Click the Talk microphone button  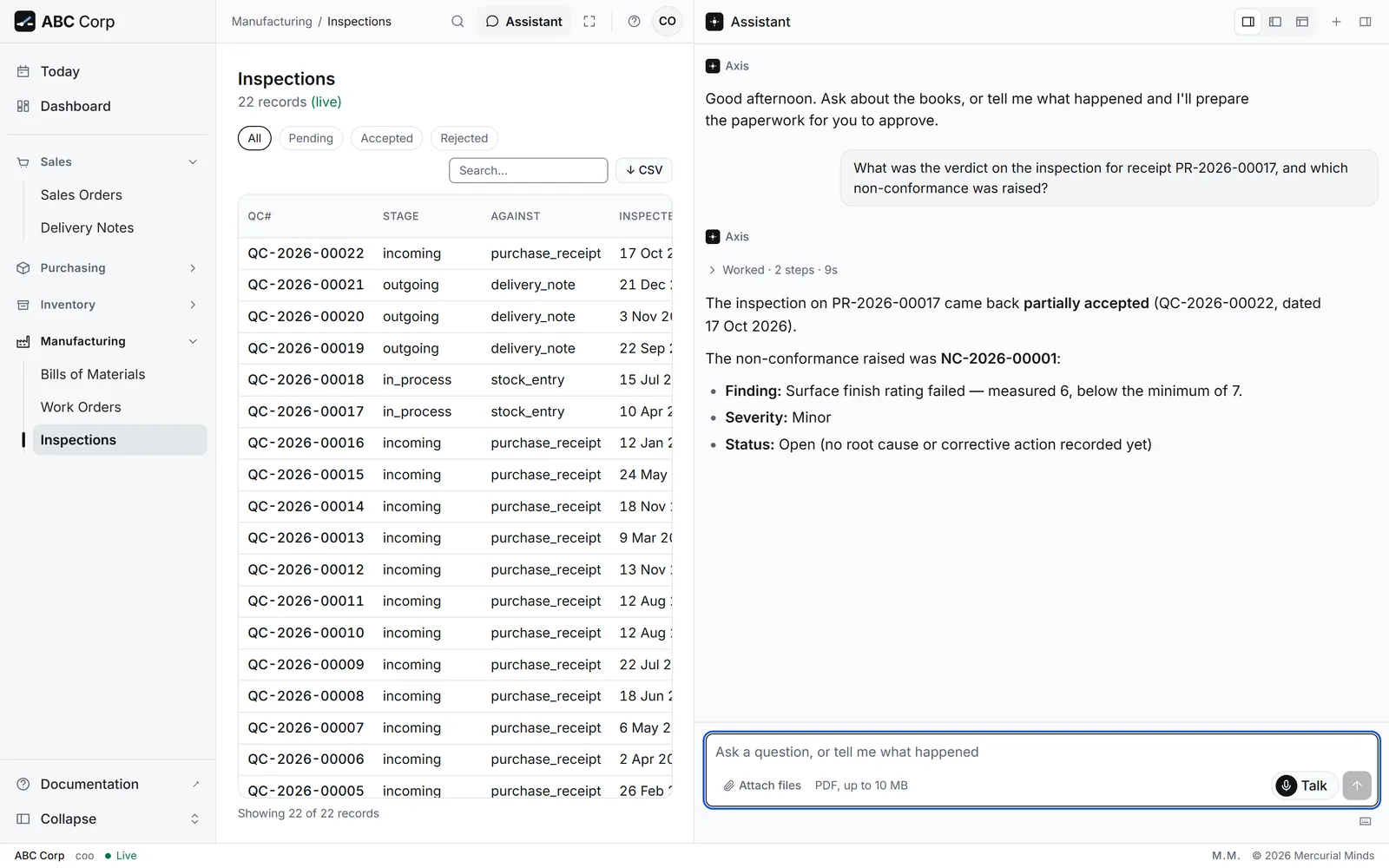(x=1305, y=786)
